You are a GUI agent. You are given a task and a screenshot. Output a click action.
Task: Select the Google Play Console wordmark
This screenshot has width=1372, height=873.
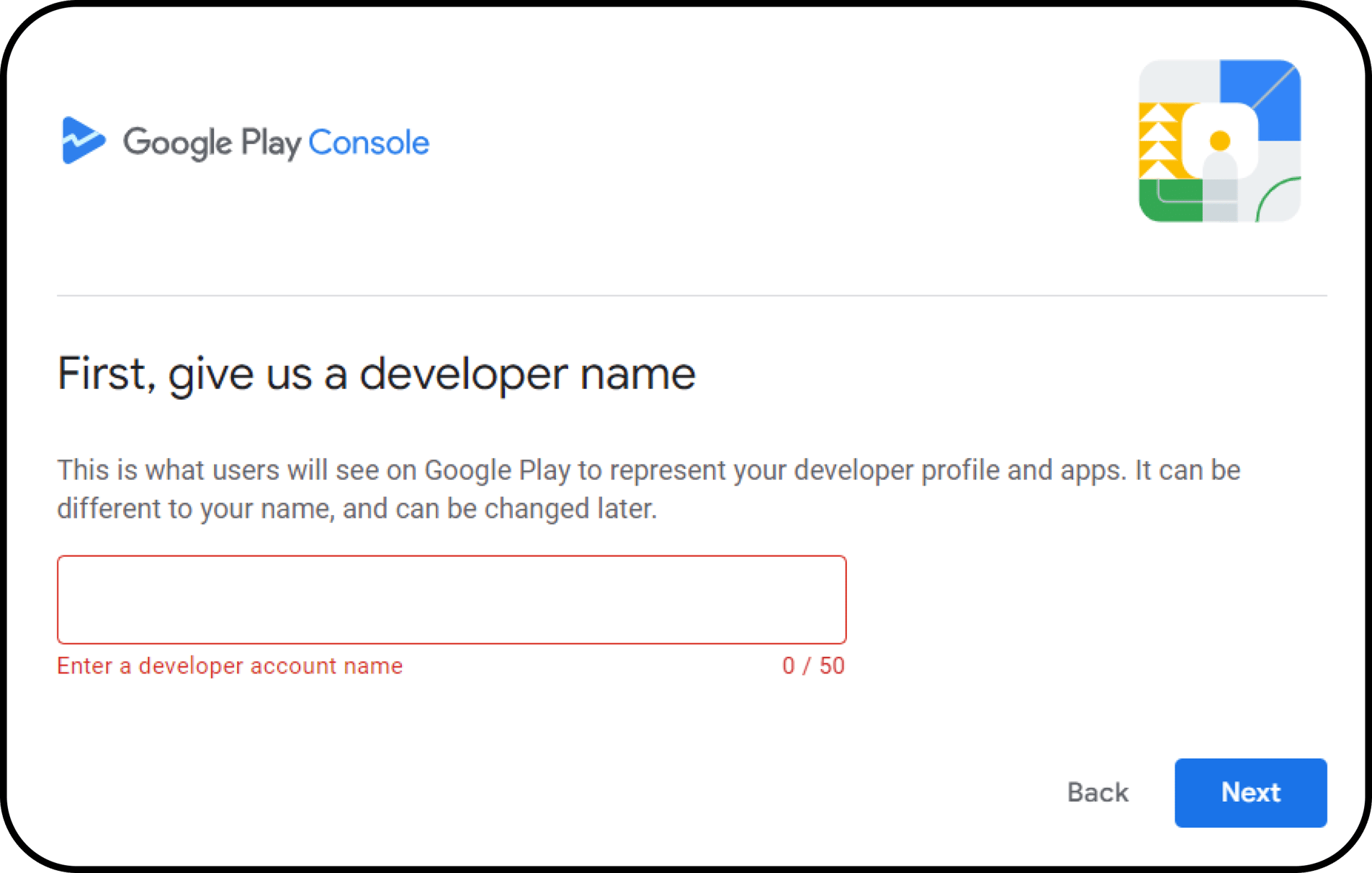point(276,142)
